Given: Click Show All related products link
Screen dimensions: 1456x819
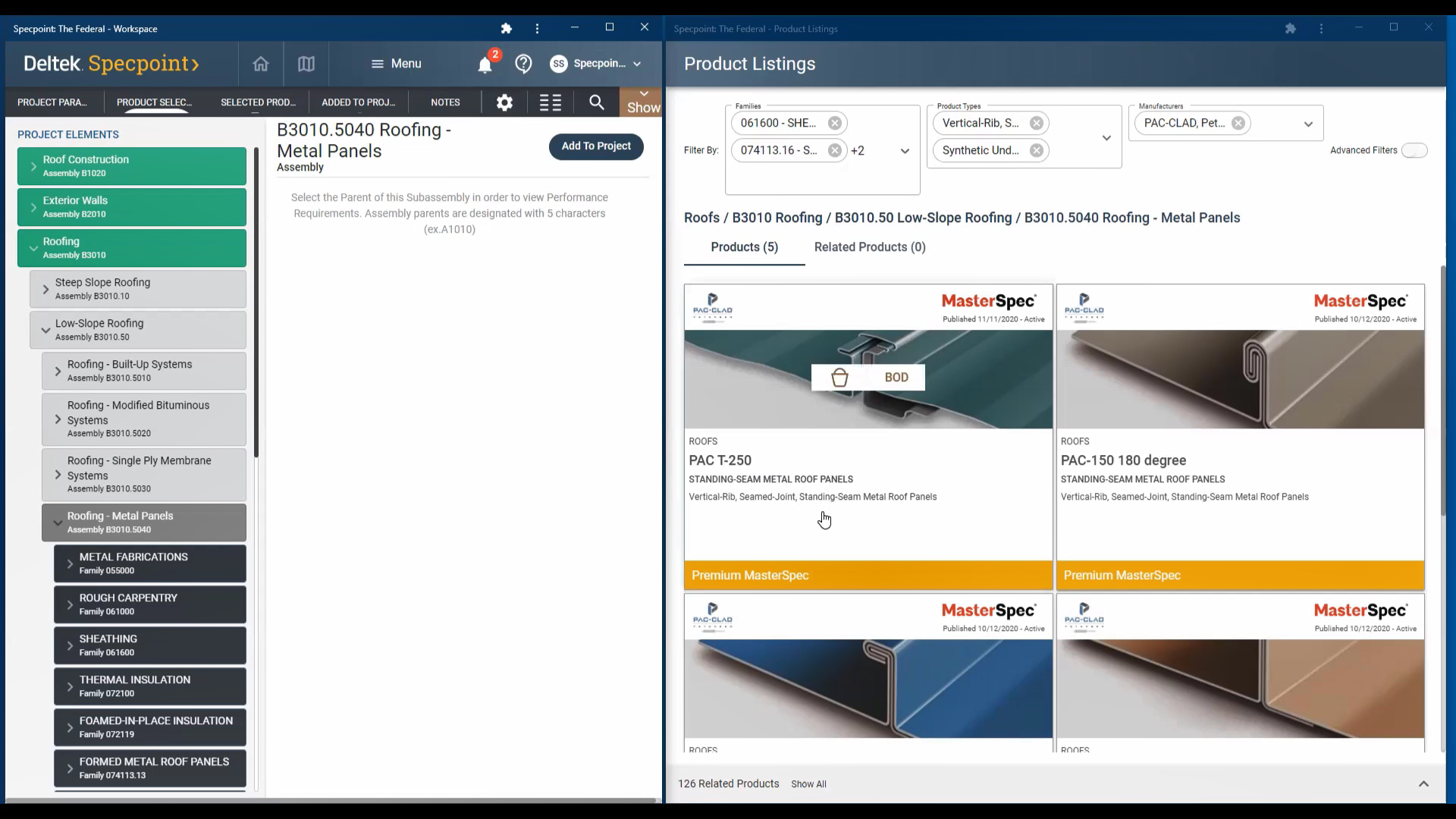Looking at the screenshot, I should click(808, 784).
